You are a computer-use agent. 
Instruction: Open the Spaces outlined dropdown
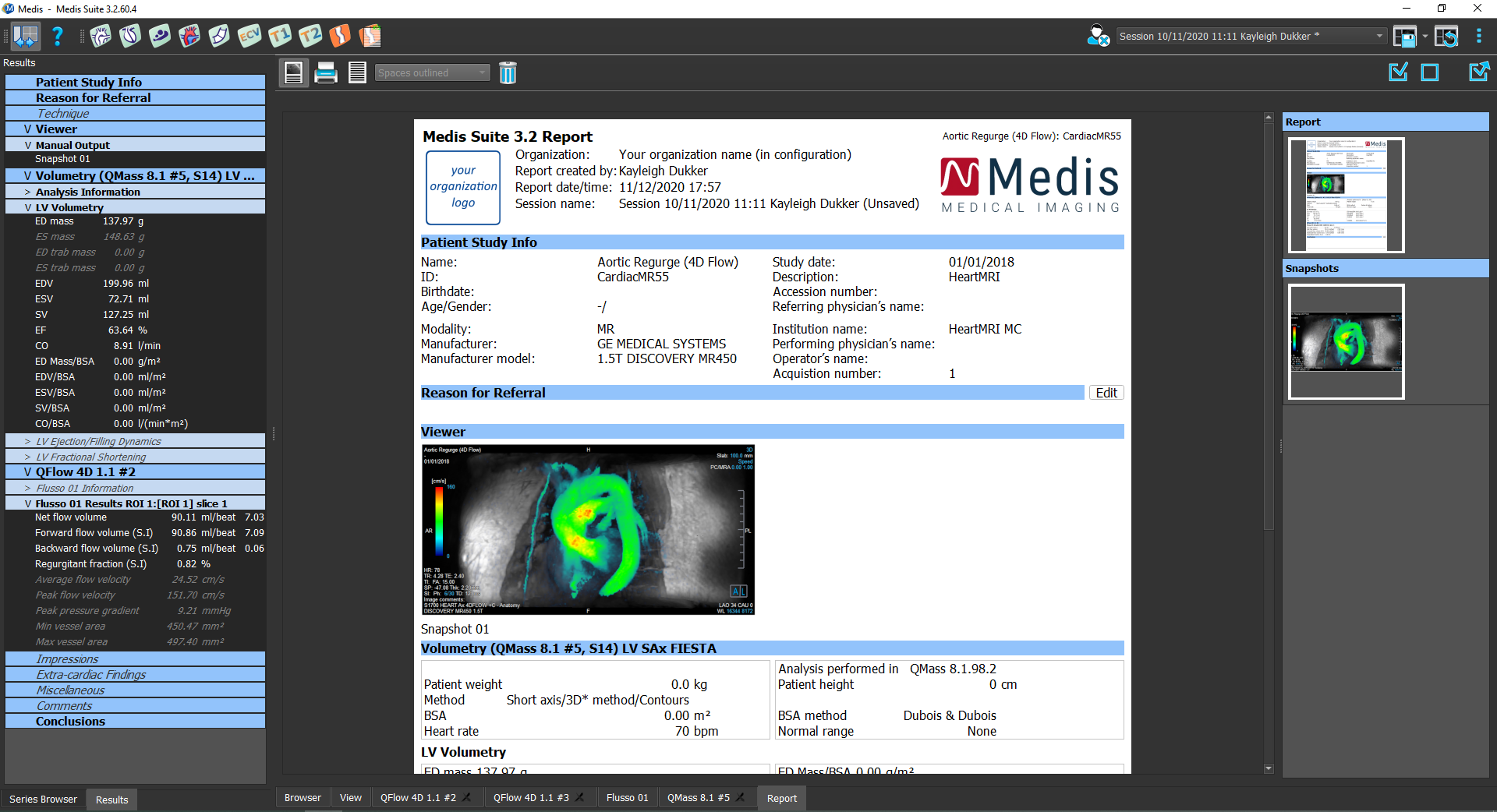click(432, 72)
